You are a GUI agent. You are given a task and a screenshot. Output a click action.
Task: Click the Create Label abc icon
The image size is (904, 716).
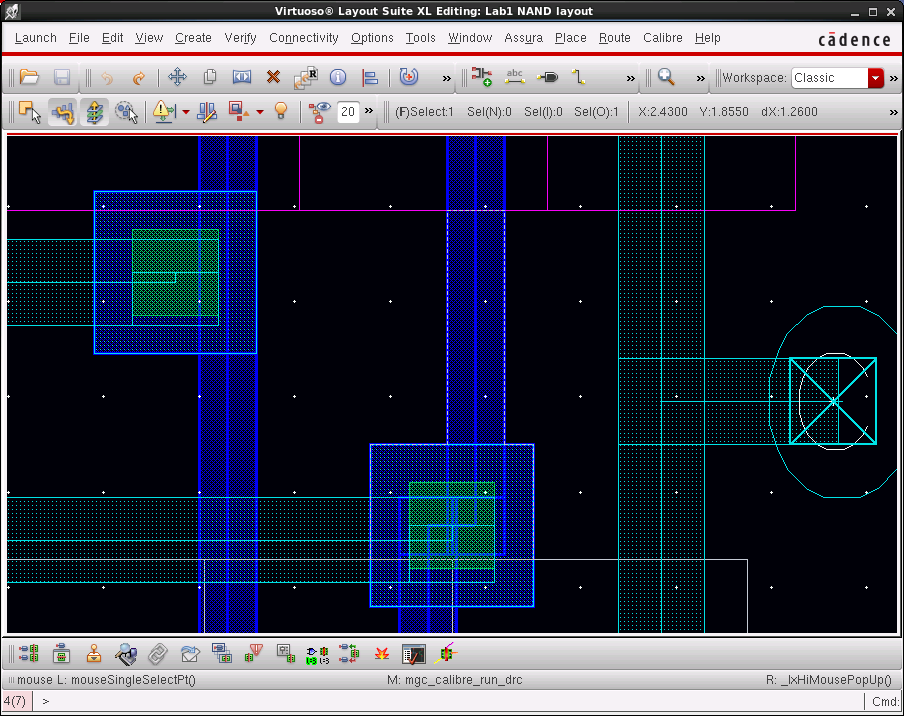[x=514, y=77]
